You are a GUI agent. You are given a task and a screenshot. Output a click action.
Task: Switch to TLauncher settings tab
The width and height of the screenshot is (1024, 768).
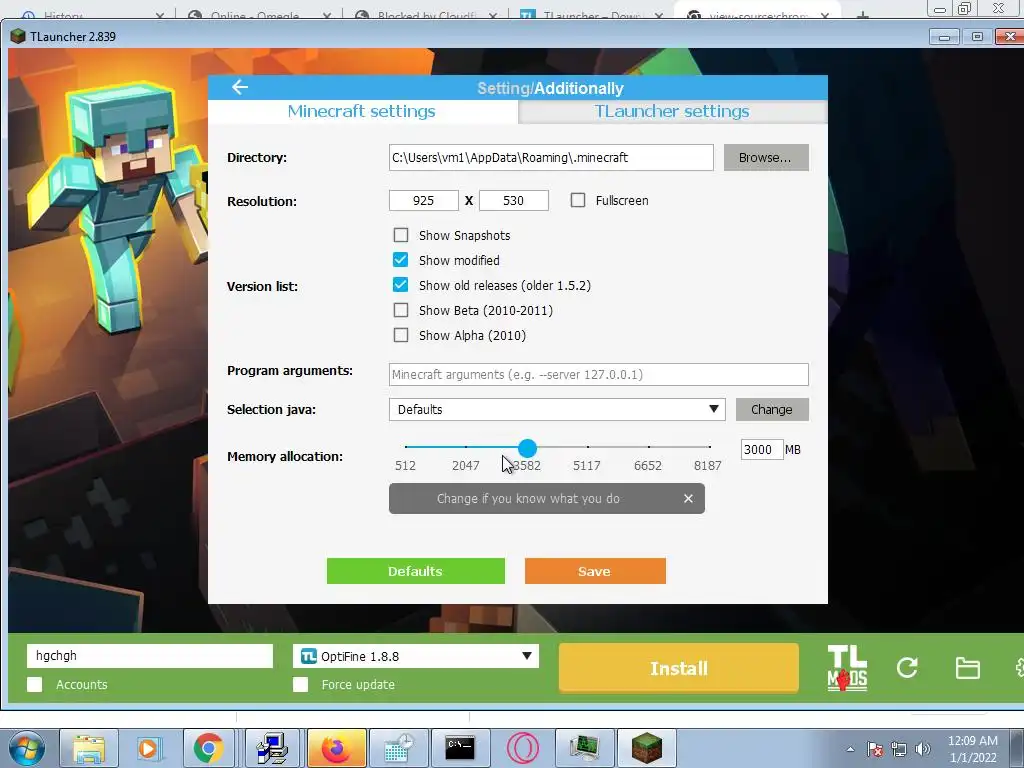tap(672, 111)
